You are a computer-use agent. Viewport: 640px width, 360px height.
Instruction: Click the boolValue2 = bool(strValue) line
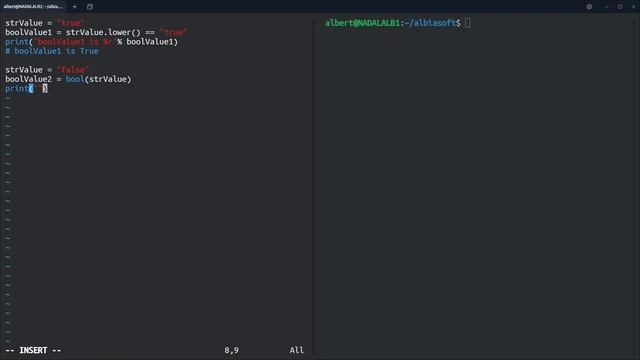click(x=68, y=79)
